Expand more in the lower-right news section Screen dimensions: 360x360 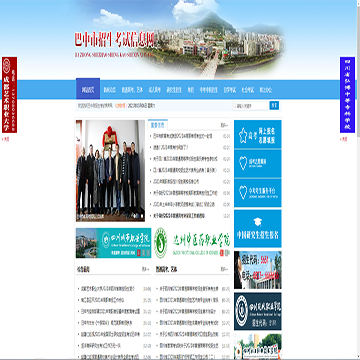pyautogui.click(x=224, y=269)
